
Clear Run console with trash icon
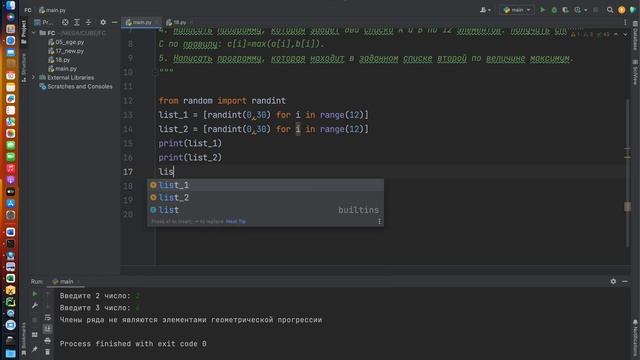point(48,352)
